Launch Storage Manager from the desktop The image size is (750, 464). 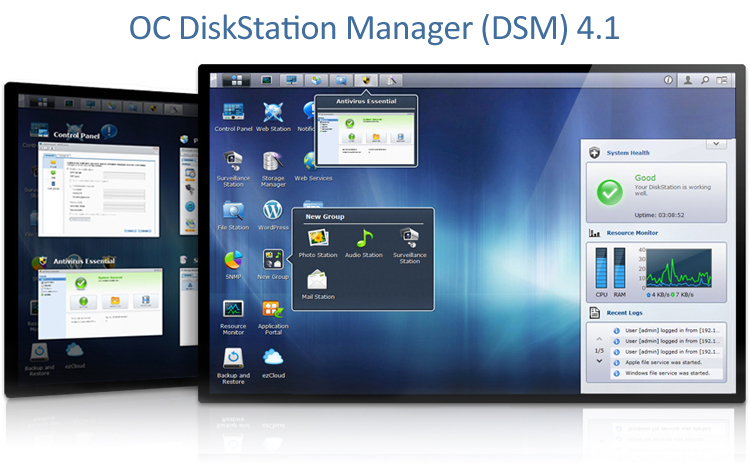pos(273,168)
